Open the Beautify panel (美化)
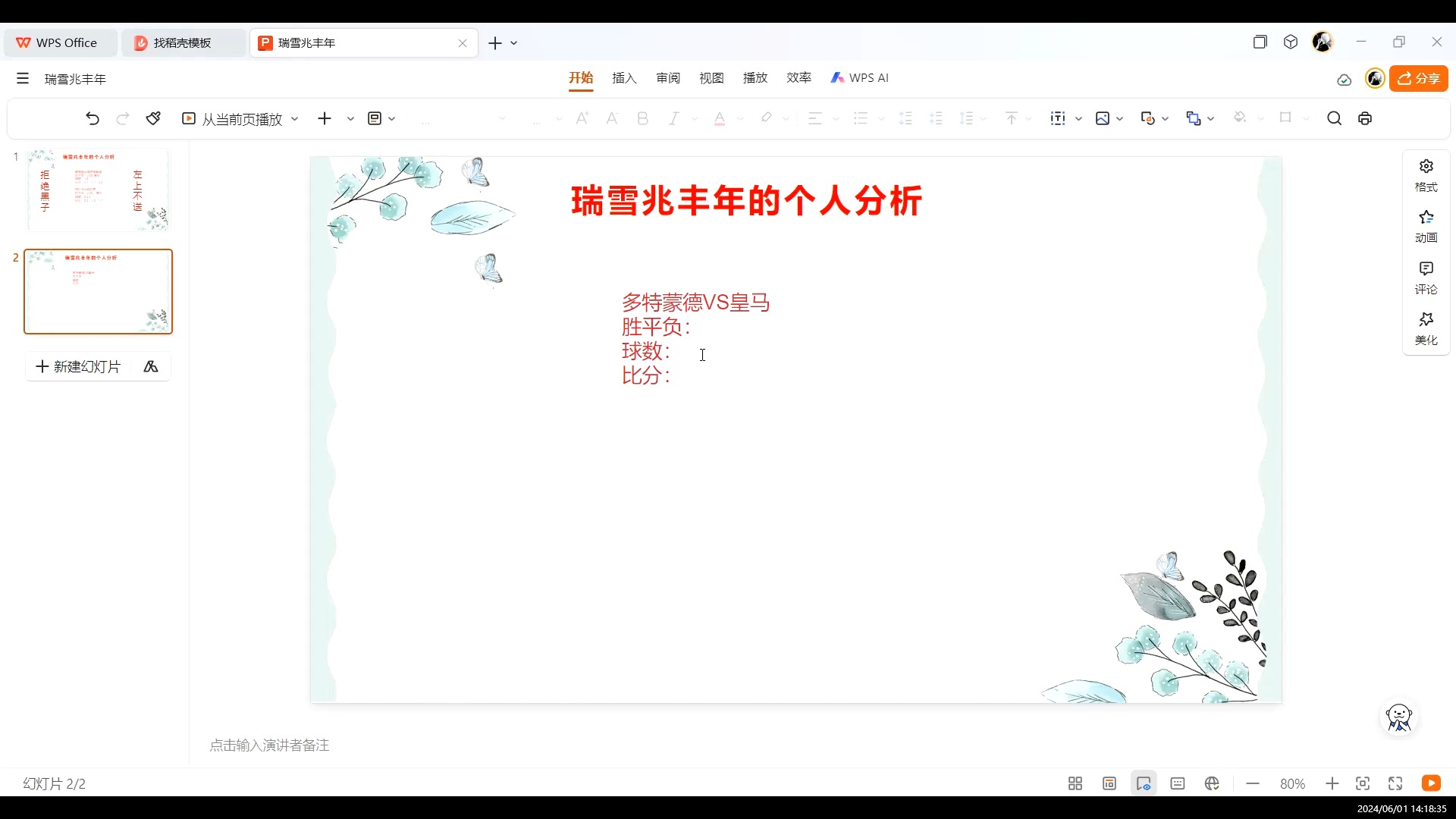The image size is (1456, 819). tap(1426, 329)
